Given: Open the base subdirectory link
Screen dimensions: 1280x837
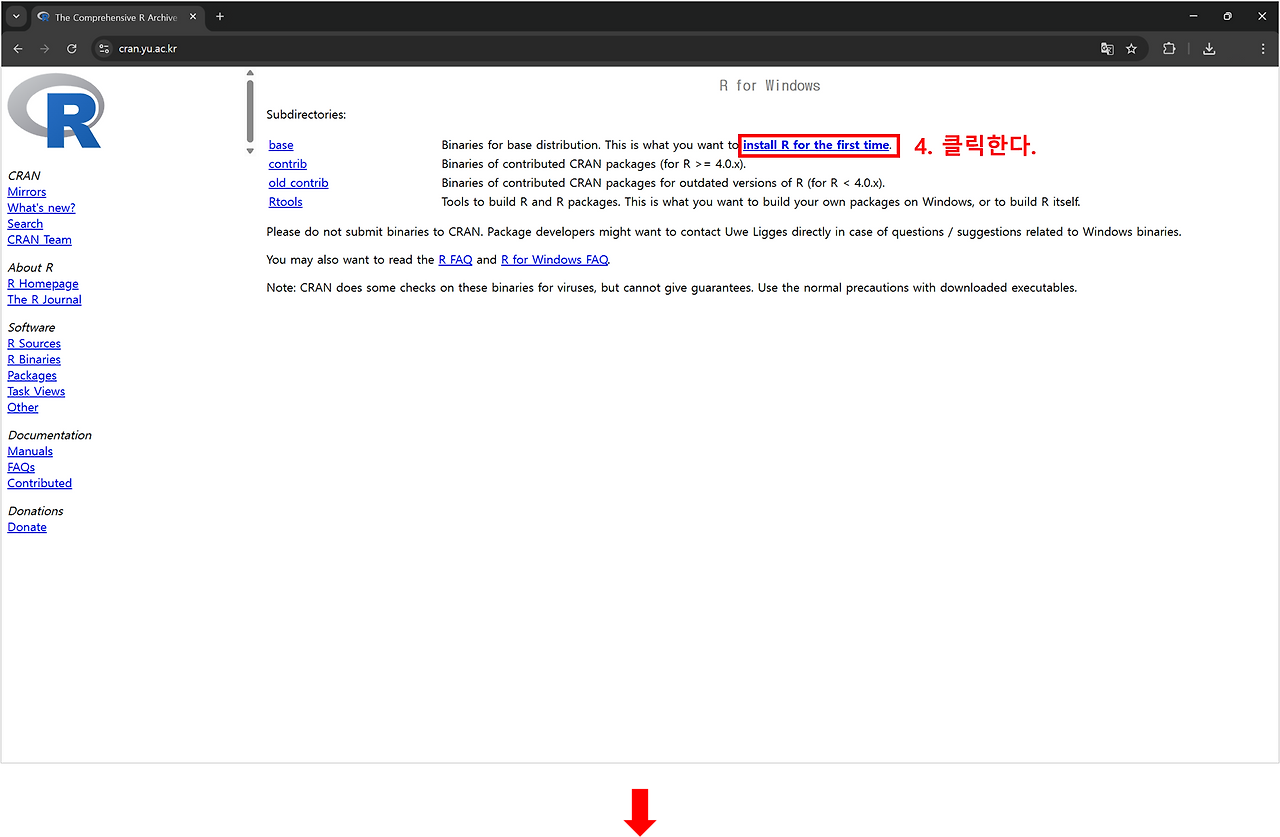Looking at the screenshot, I should (x=280, y=144).
